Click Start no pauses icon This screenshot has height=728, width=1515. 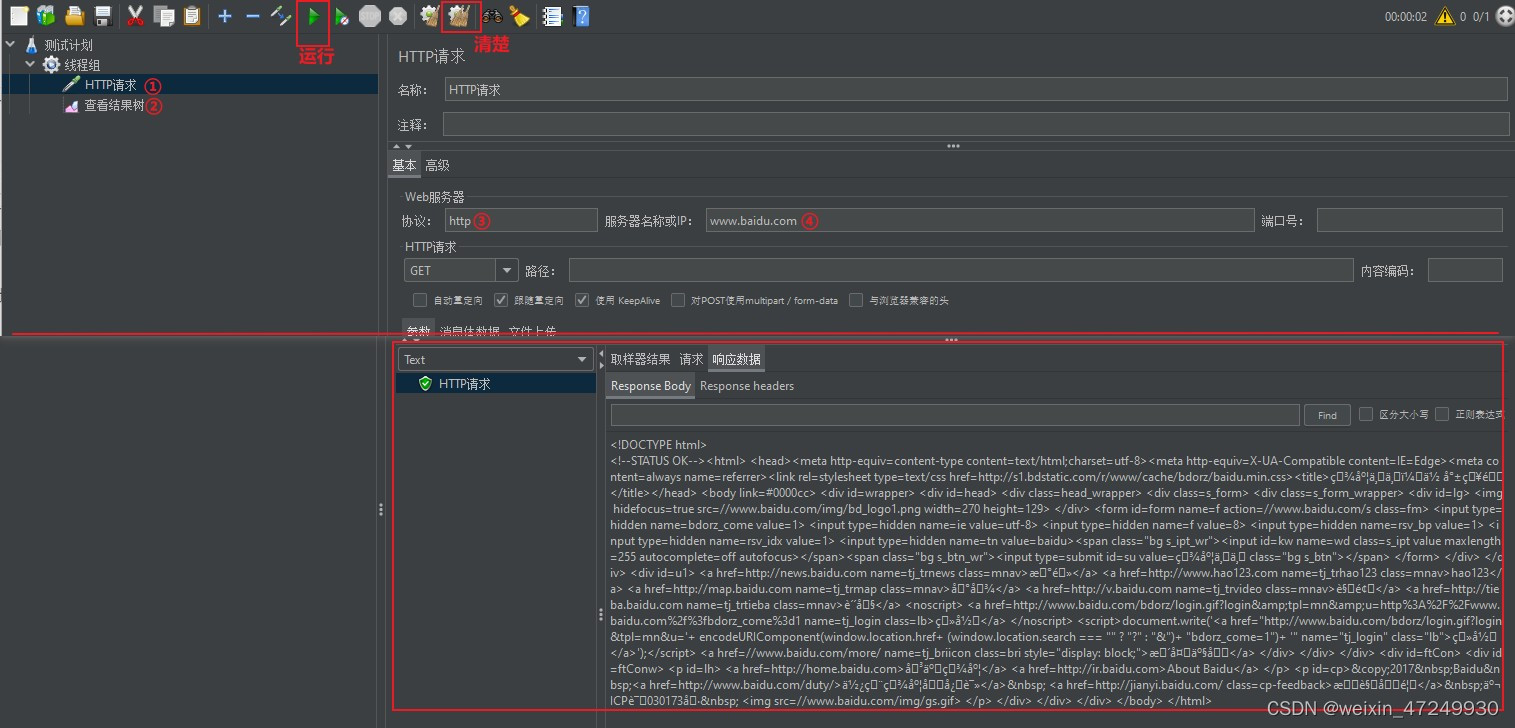342,16
